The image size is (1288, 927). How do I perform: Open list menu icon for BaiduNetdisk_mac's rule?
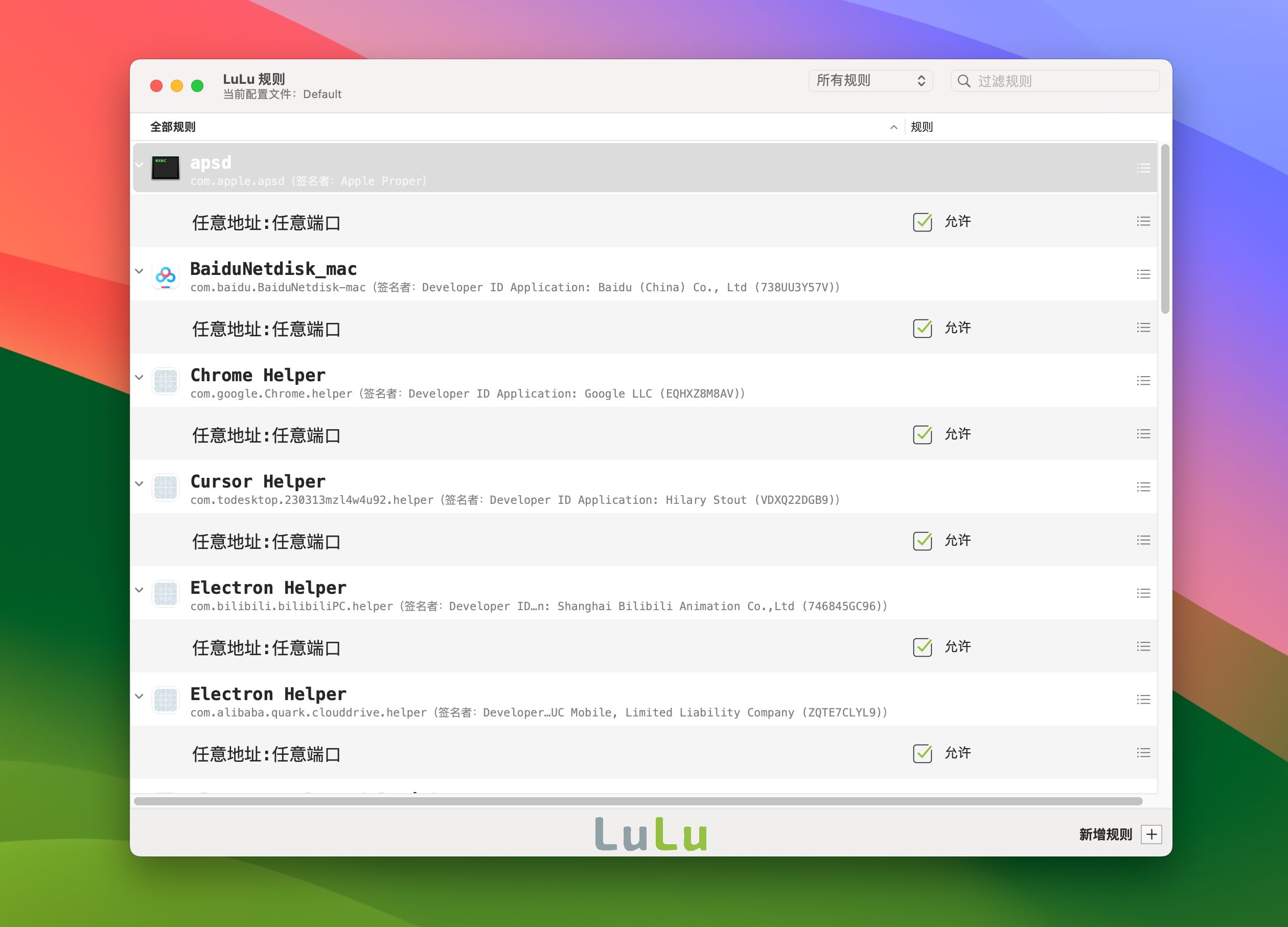pos(1143,328)
